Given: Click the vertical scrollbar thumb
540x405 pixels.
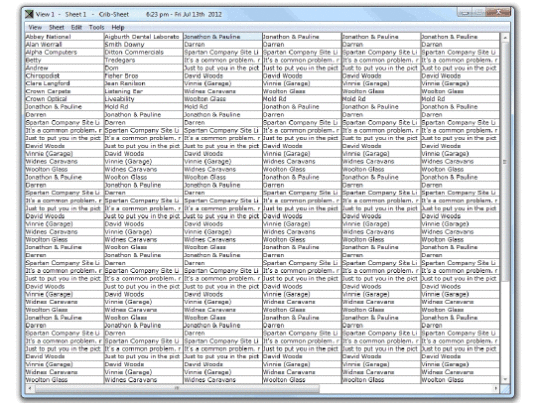Looking at the screenshot, I should click(505, 162).
